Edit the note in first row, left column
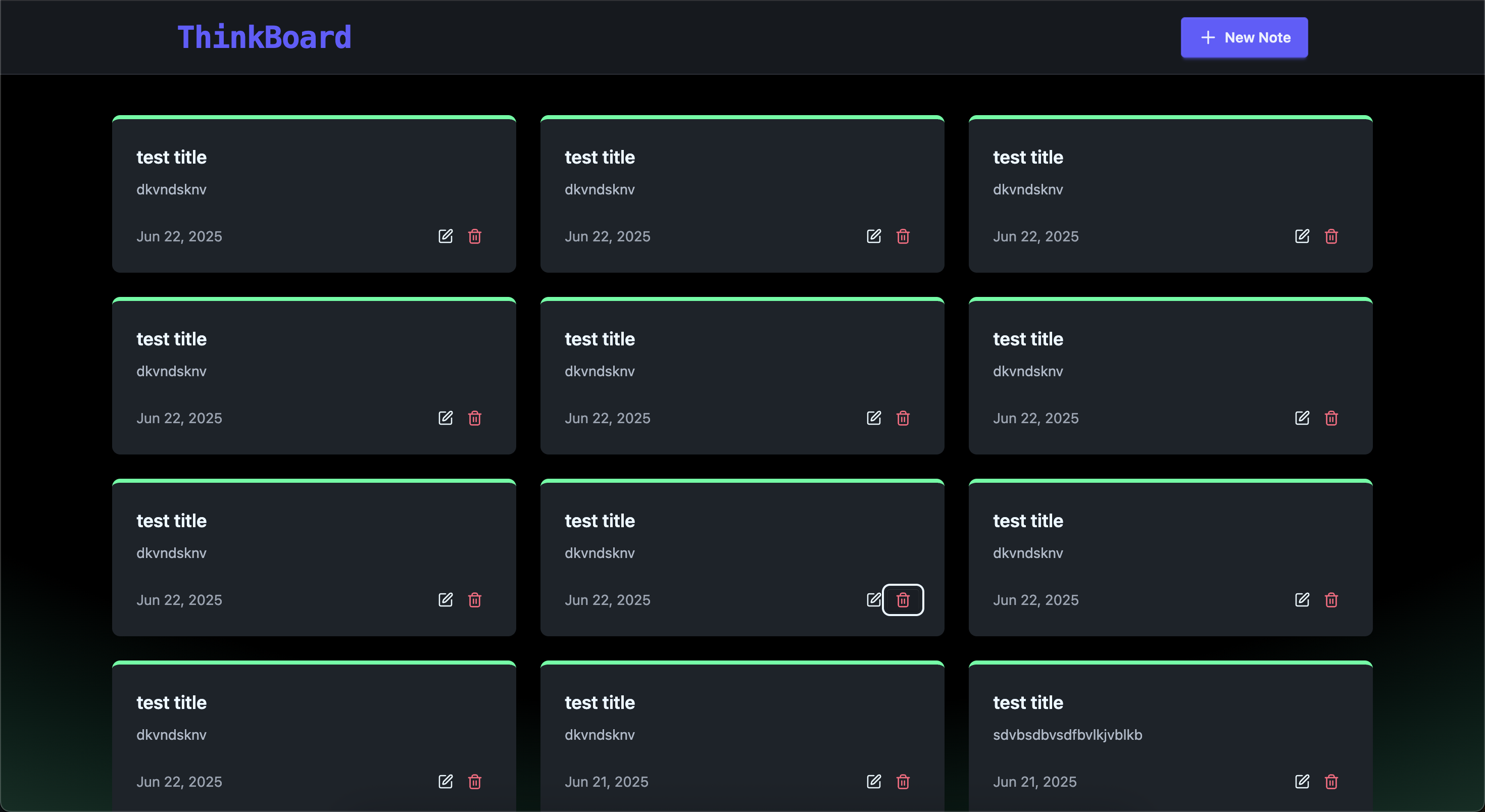The height and width of the screenshot is (812, 1485). point(445,236)
